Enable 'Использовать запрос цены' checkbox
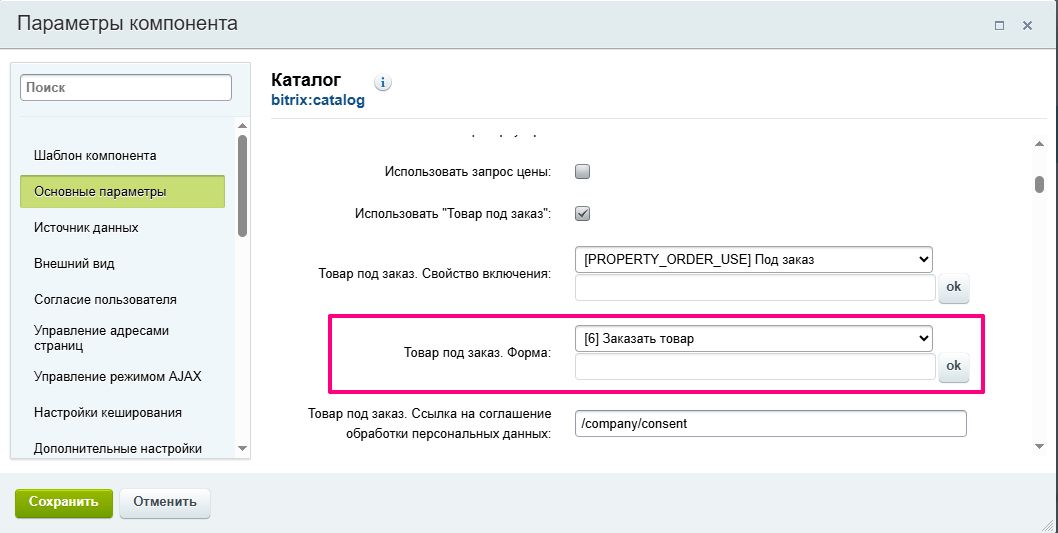Image resolution: width=1058 pixels, height=533 pixels. pos(583,171)
